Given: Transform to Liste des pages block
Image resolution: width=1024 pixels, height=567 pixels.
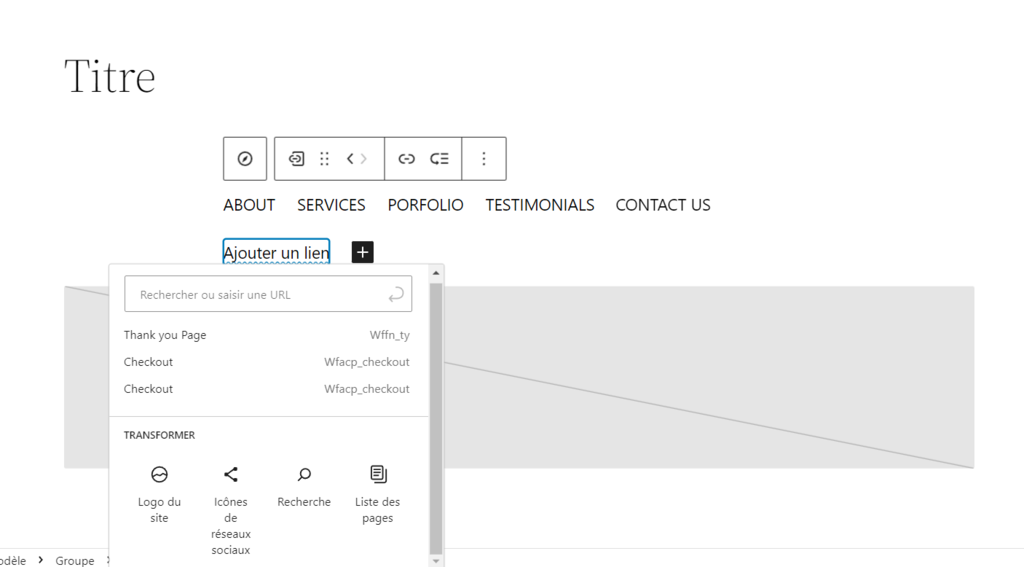Looking at the screenshot, I should 377,493.
